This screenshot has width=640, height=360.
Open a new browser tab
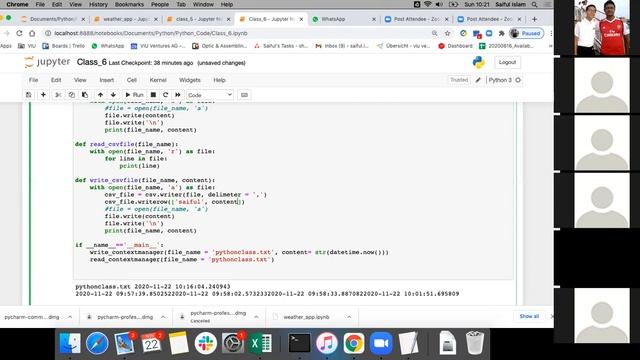534,19
